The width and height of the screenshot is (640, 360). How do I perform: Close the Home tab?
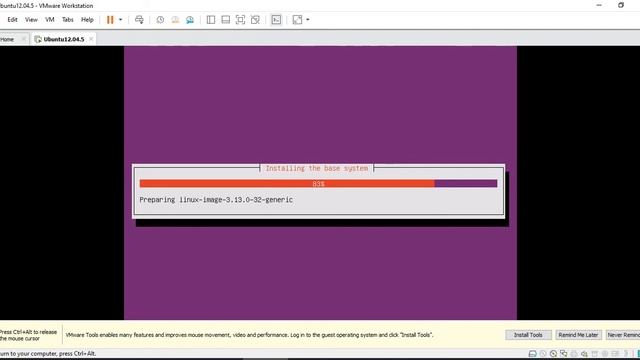coord(24,39)
